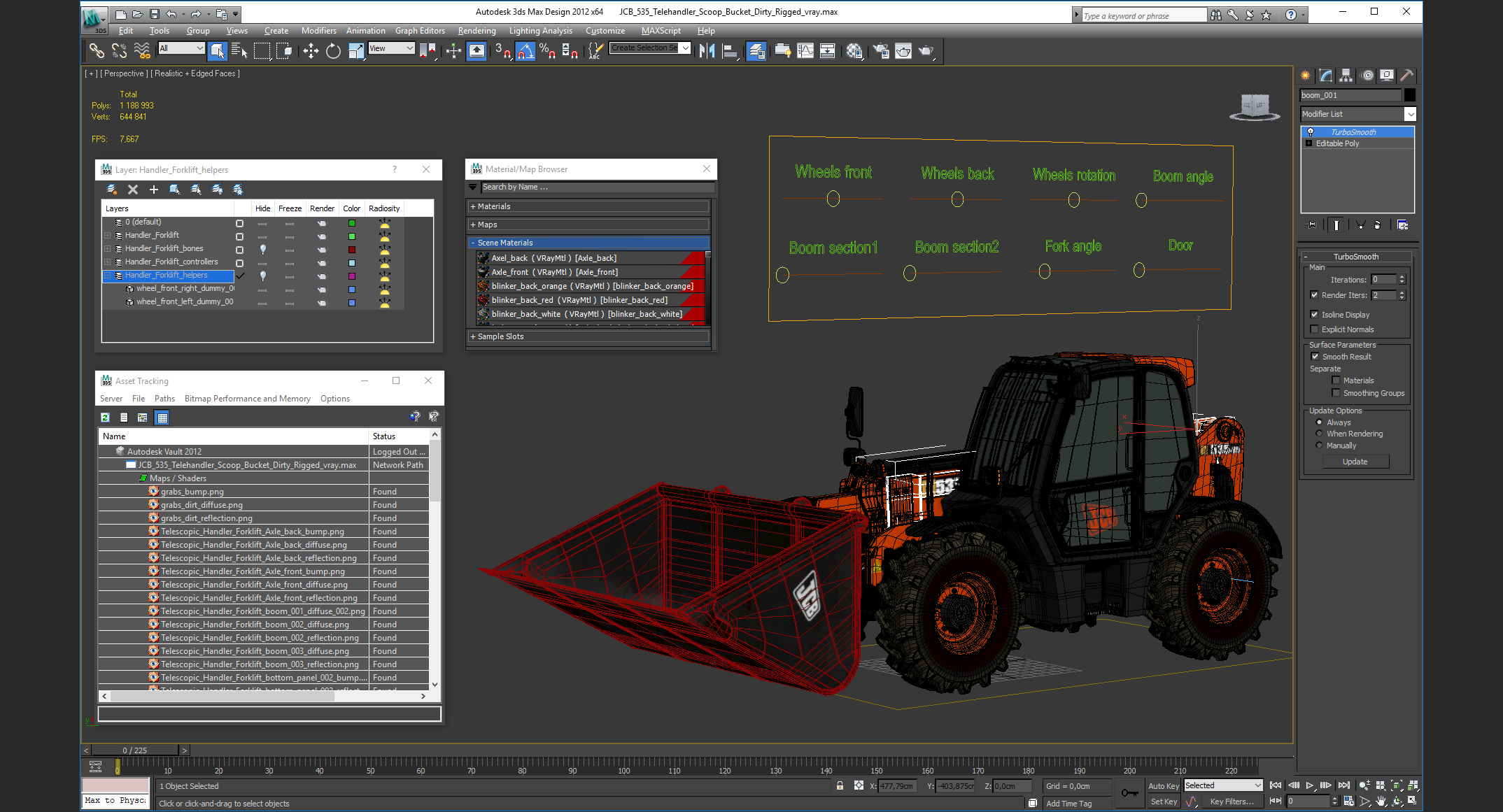Open the Graph Editors menu
The width and height of the screenshot is (1503, 812).
[420, 31]
